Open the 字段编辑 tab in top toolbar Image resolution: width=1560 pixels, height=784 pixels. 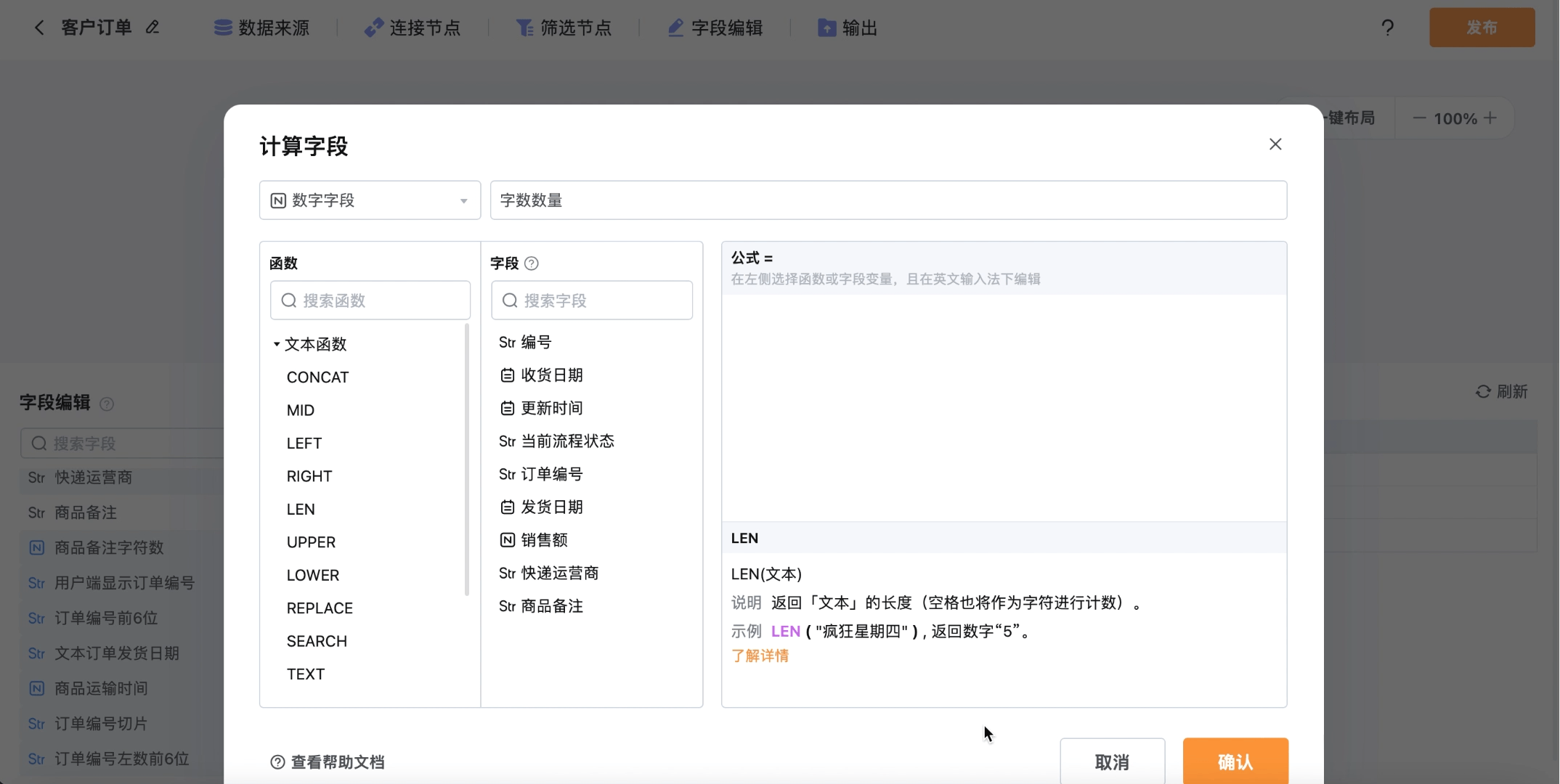(715, 28)
